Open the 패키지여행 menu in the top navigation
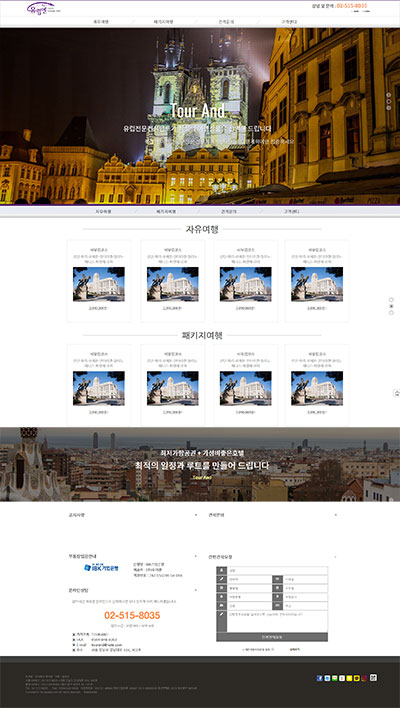The width and height of the screenshot is (400, 708). pos(160,22)
